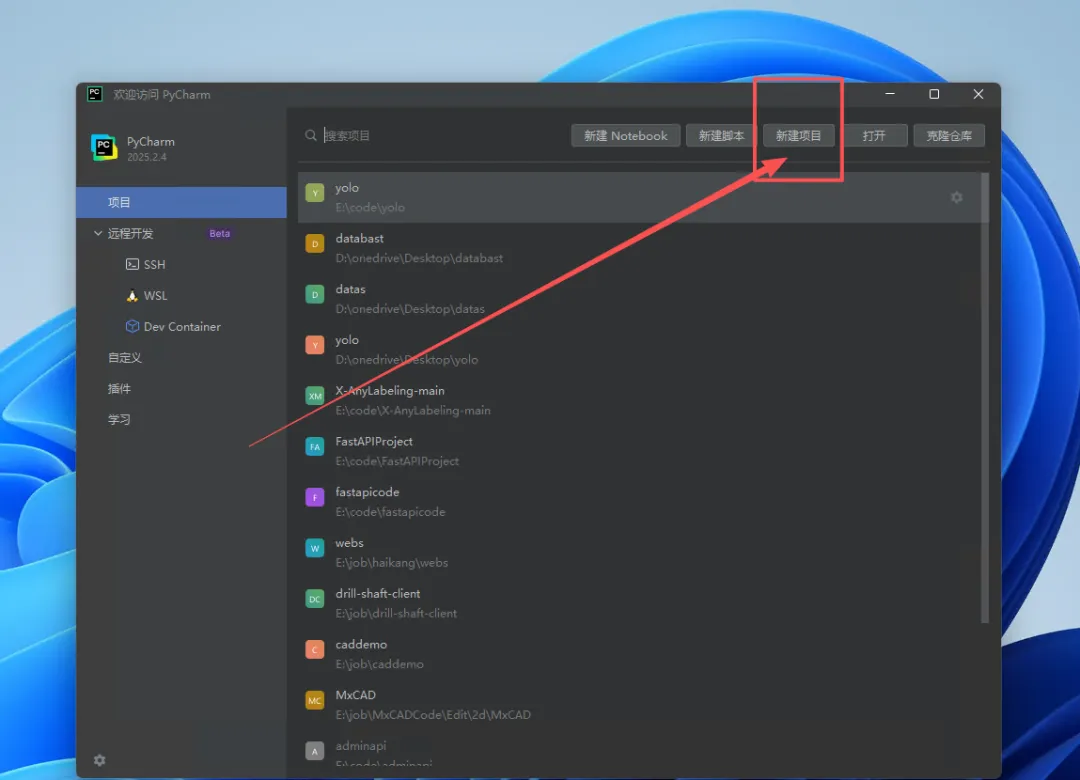Click the project list vertical scrollbar
The height and width of the screenshot is (780, 1080).
click(985, 398)
